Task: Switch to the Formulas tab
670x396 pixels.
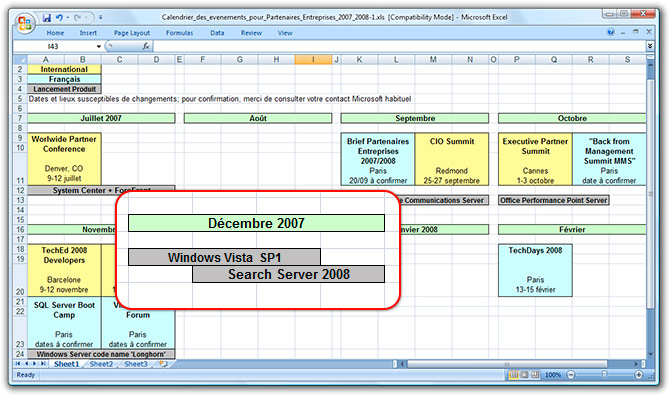Action: 179,33
